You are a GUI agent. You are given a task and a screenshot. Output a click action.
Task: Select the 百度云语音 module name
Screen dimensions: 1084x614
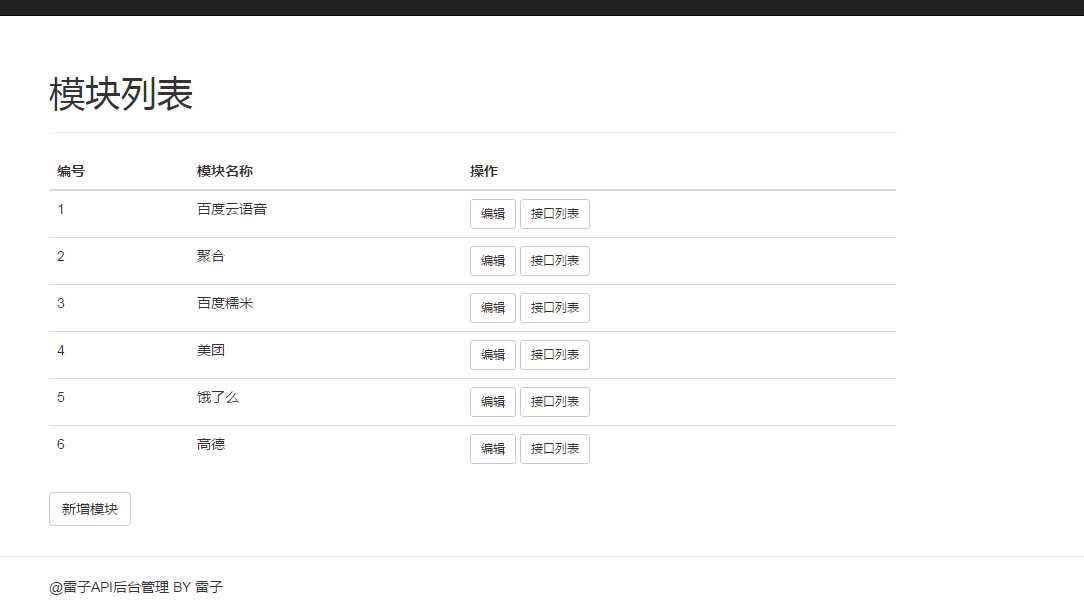pos(232,209)
